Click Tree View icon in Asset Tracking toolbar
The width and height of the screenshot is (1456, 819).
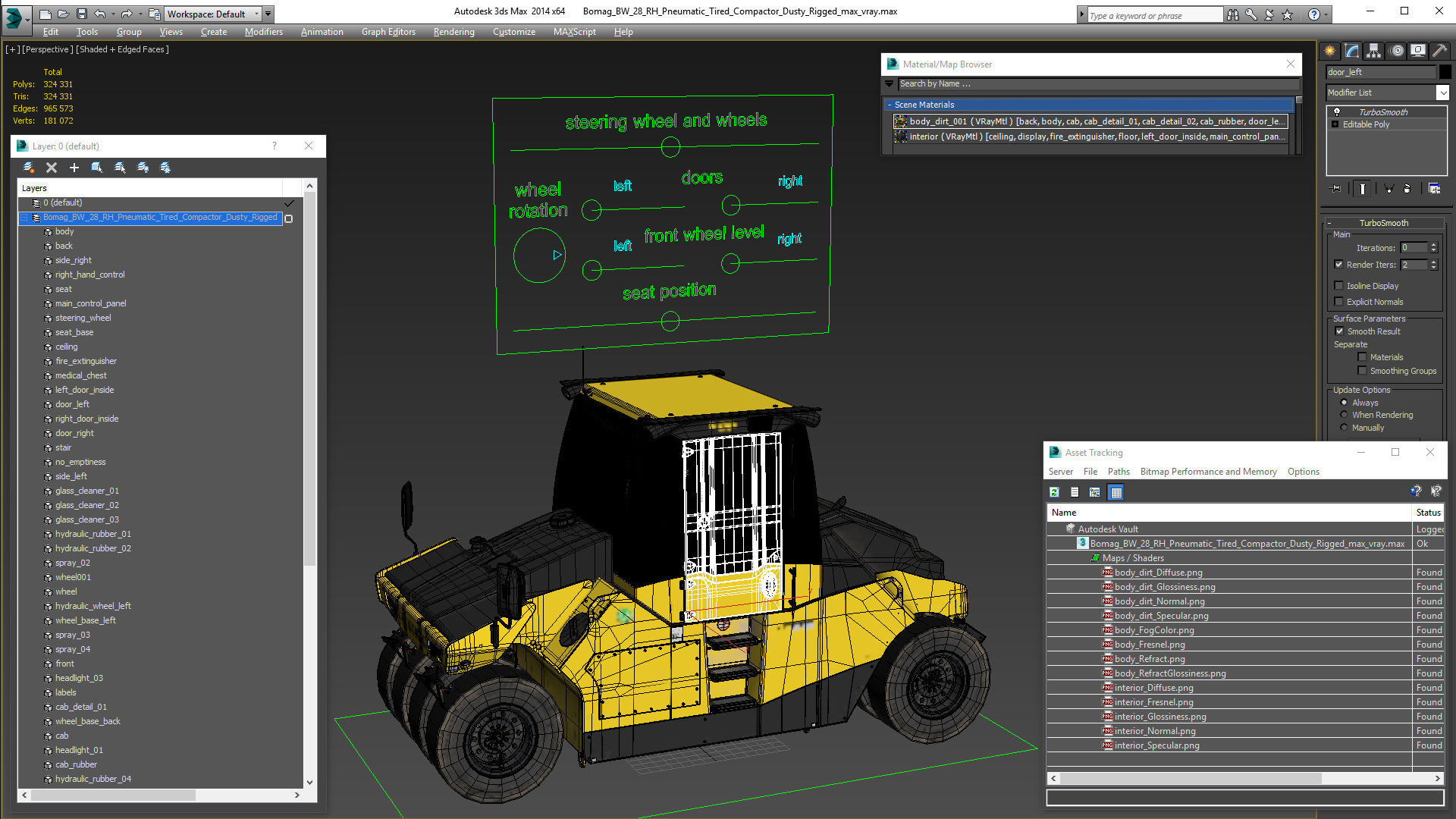[x=1094, y=492]
